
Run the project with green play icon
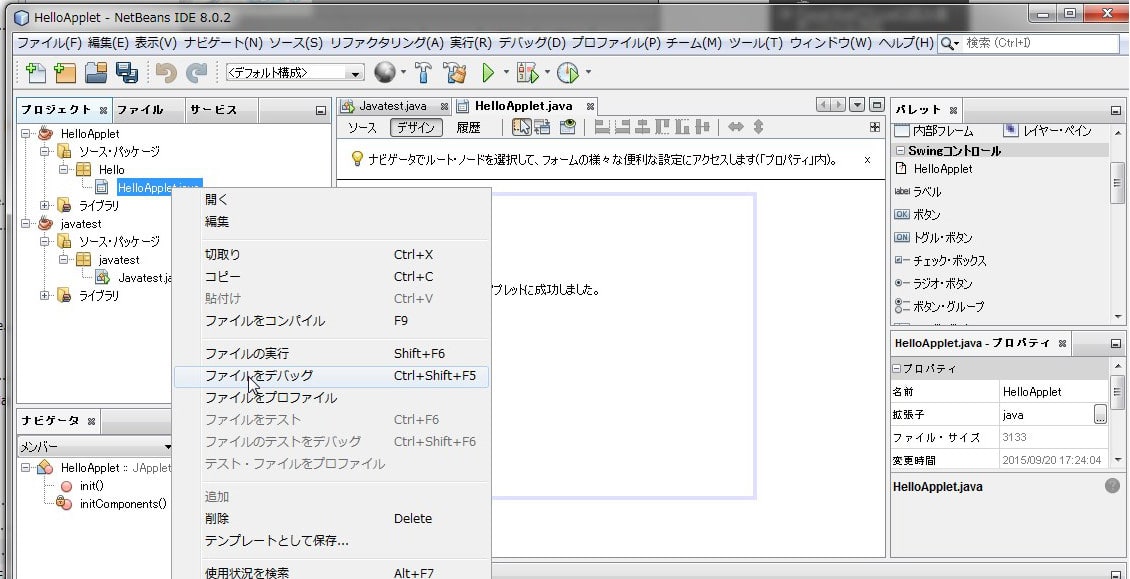point(489,72)
